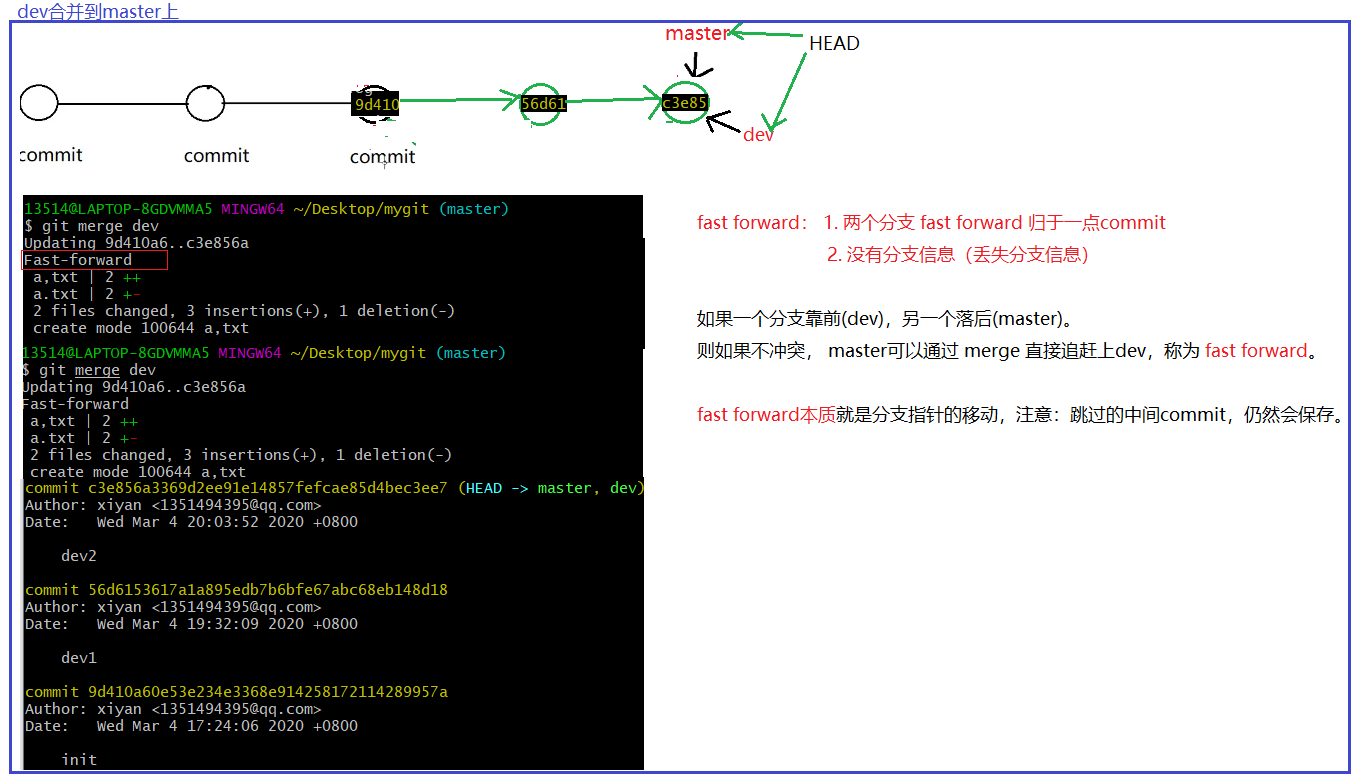This screenshot has width=1358, height=778.
Task: Click the commit c3e856a hash line
Action: [x=236, y=488]
